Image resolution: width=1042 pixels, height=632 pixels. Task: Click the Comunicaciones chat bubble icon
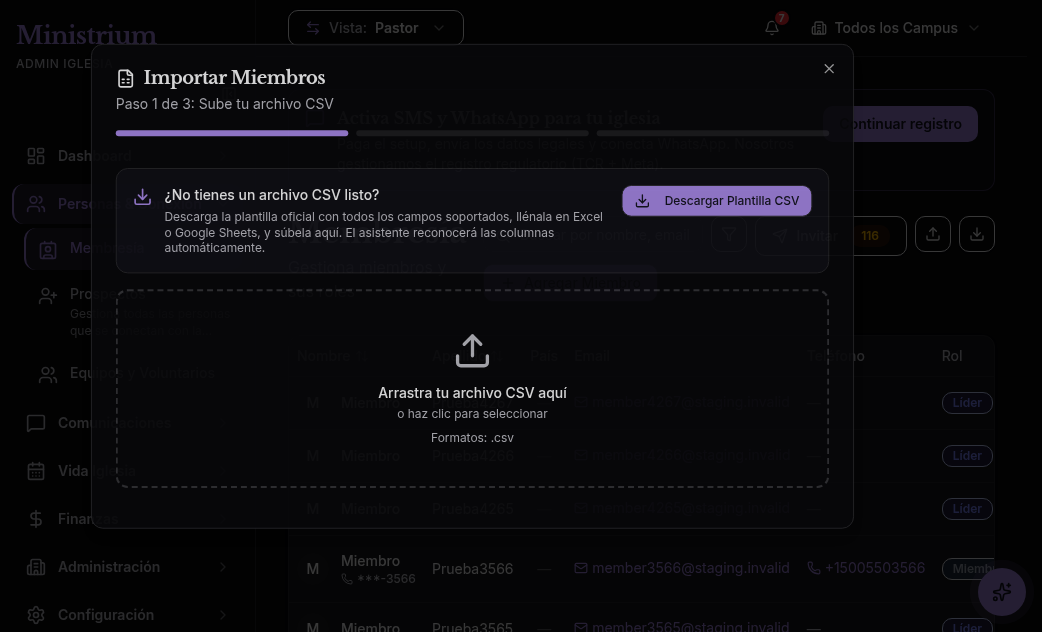pyautogui.click(x=36, y=423)
